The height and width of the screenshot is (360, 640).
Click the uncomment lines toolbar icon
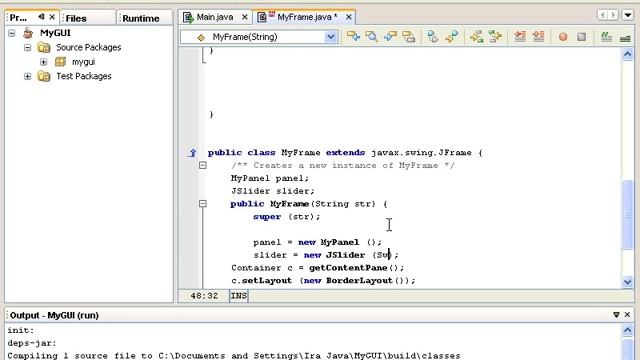pos(625,38)
